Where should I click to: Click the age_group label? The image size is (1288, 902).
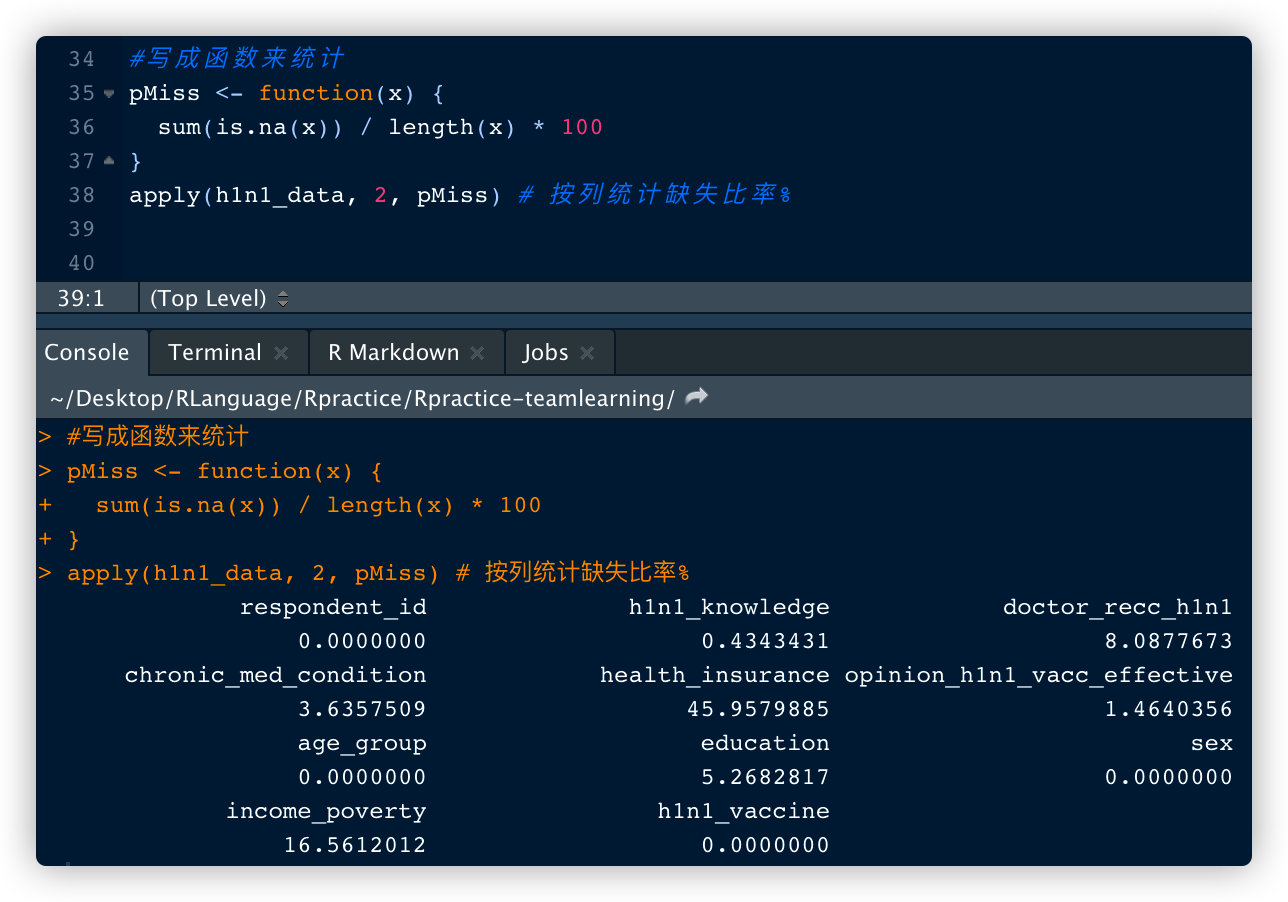pyautogui.click(x=362, y=743)
